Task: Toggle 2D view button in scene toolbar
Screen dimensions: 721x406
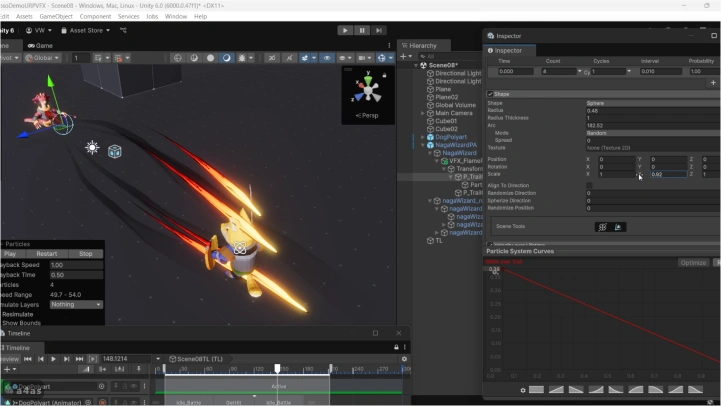Action: [x=272, y=58]
